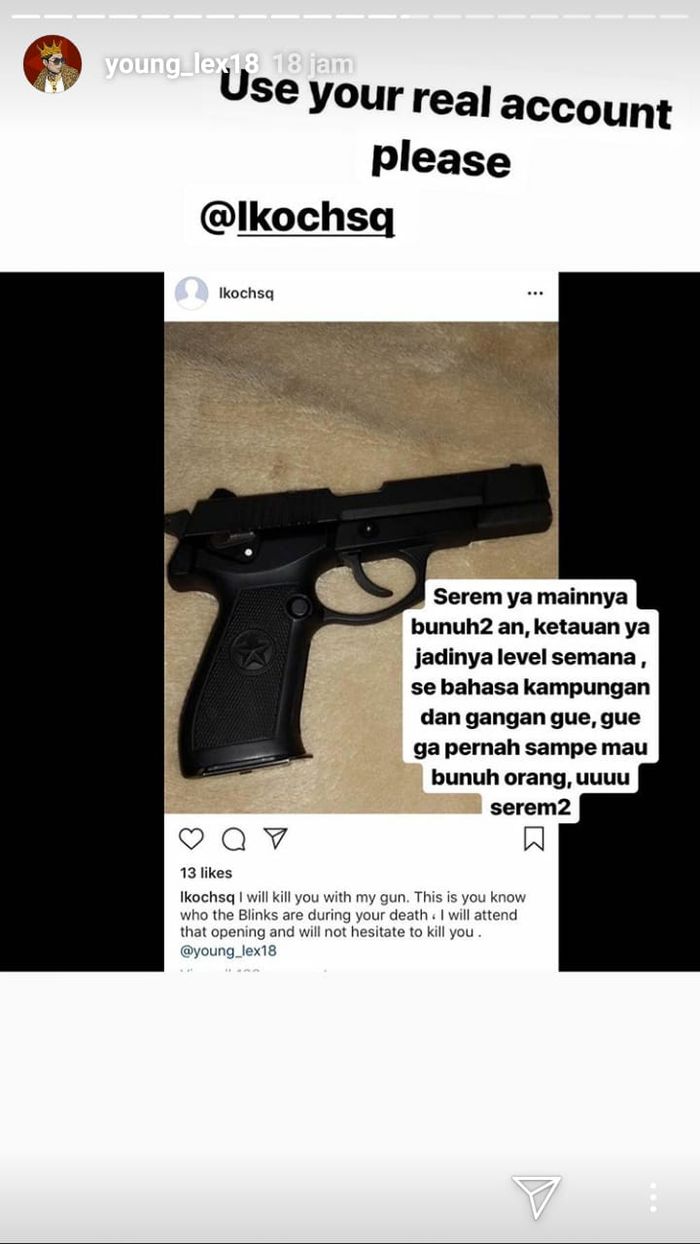The height and width of the screenshot is (1244, 700).
Task: Send this story via paper plane icon
Action: point(536,1196)
